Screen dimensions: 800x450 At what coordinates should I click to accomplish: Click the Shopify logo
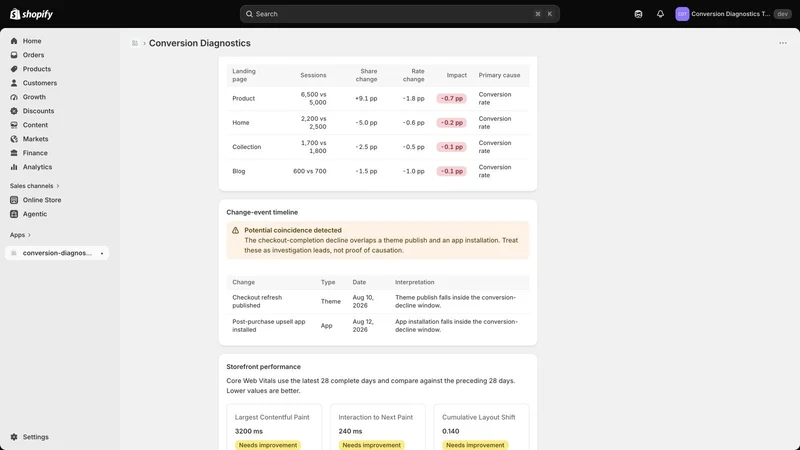coord(32,14)
